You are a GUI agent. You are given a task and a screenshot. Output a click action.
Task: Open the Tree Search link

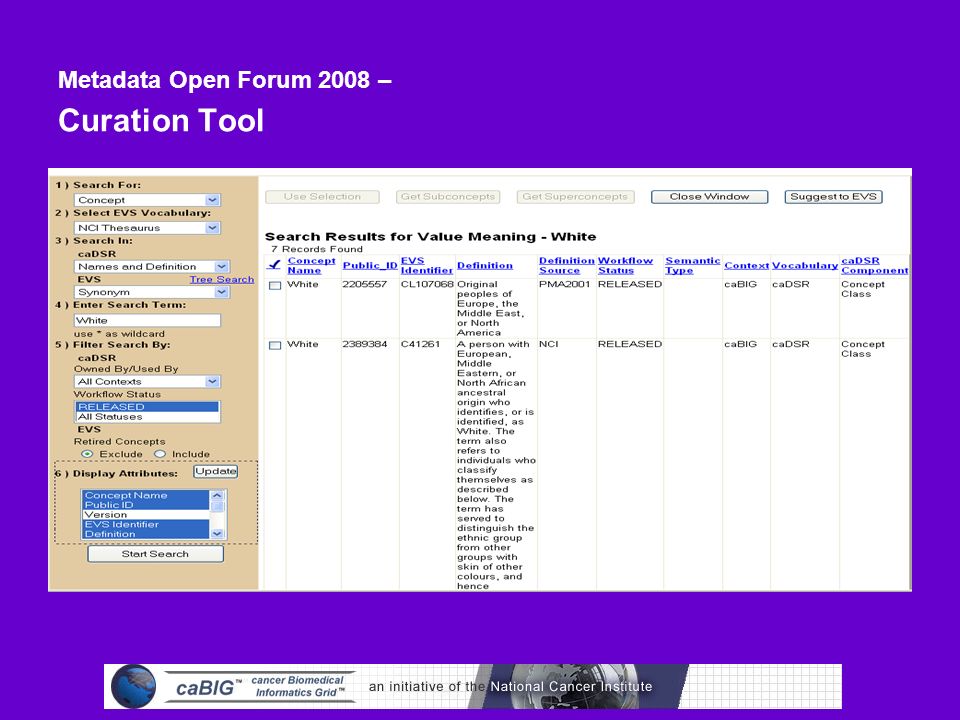(x=222, y=279)
